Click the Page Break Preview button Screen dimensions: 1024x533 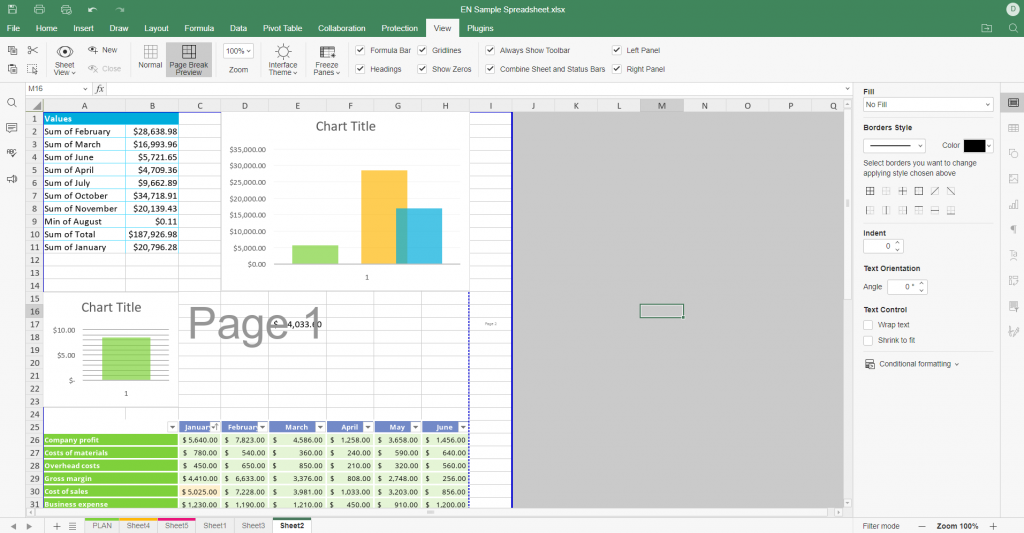coord(188,60)
